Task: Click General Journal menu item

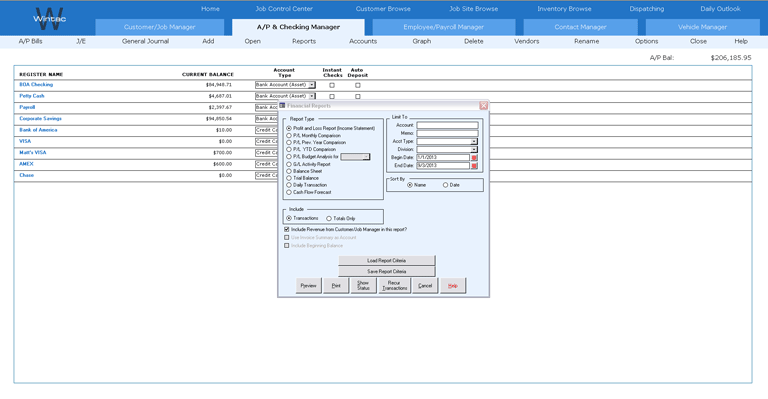Action: point(145,41)
